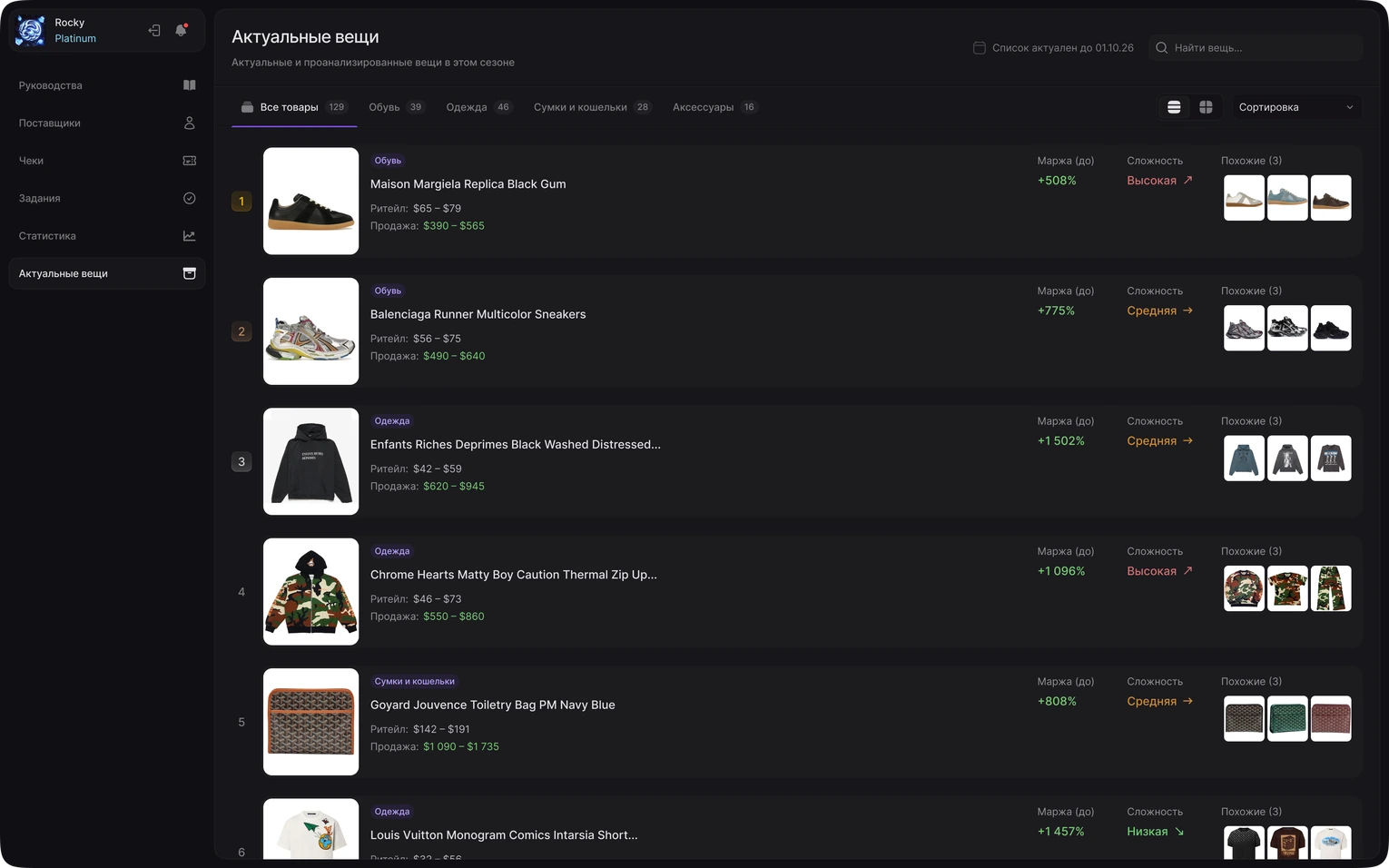Open notifications bell icon

(181, 30)
